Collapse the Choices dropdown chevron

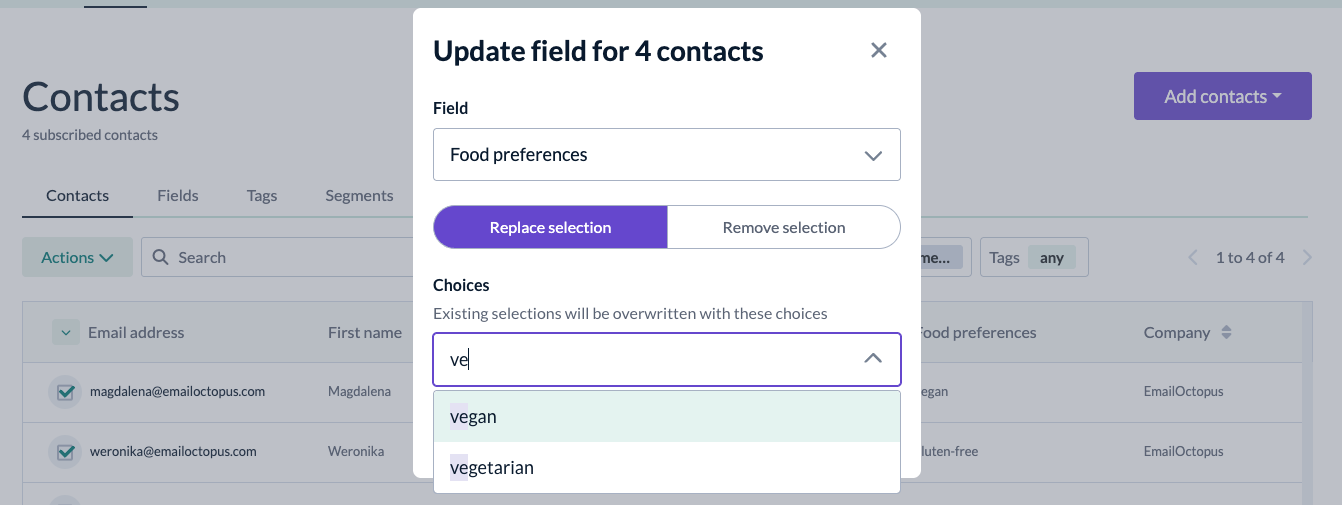[x=873, y=359]
